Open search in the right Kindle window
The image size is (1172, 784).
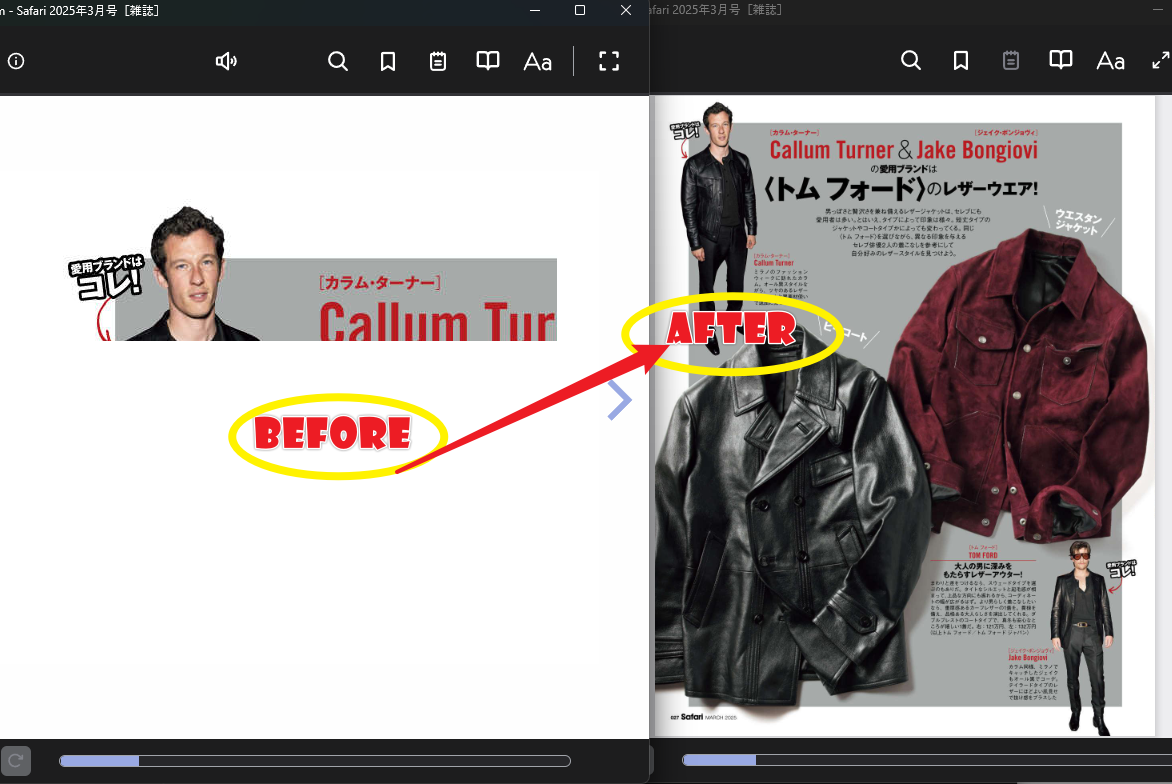pyautogui.click(x=910, y=61)
